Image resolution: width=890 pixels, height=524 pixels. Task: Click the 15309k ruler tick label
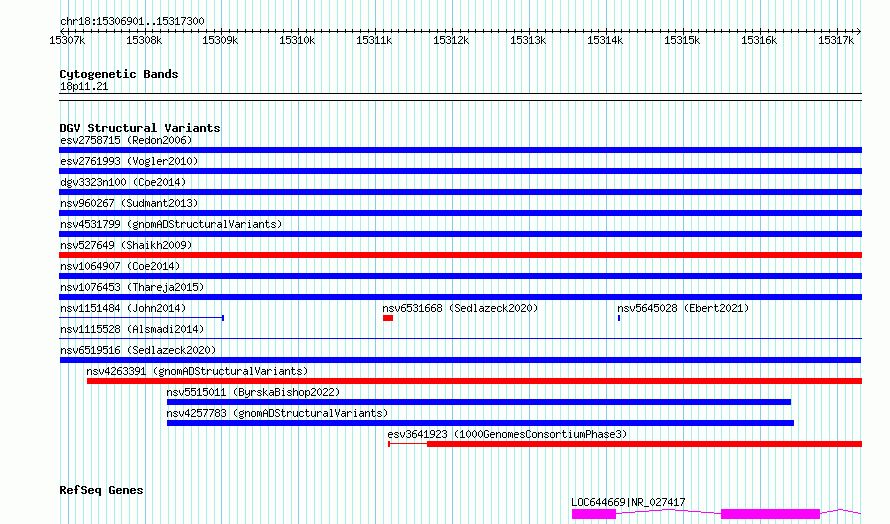(220, 40)
